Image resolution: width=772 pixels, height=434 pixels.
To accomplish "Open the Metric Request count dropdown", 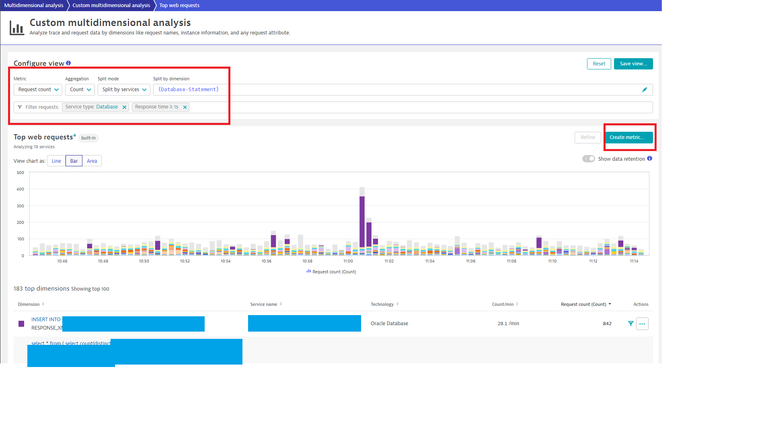I will tap(38, 90).
